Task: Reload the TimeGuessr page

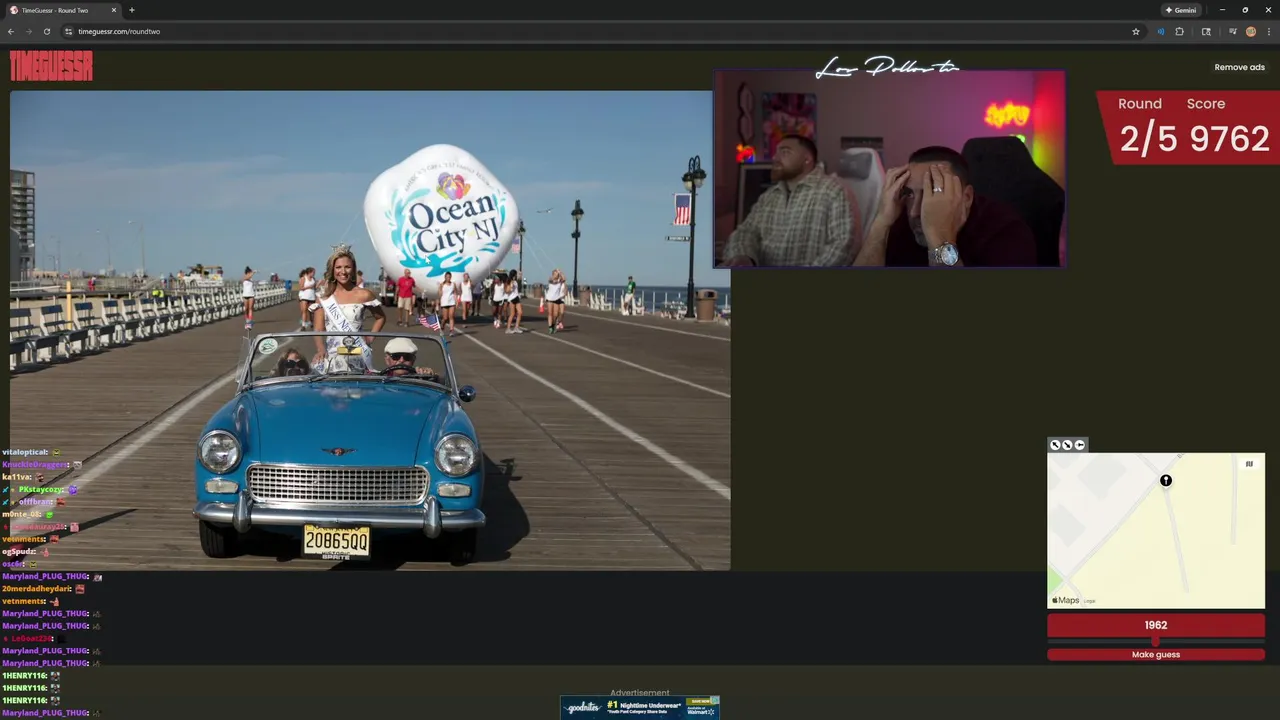Action: [x=46, y=31]
